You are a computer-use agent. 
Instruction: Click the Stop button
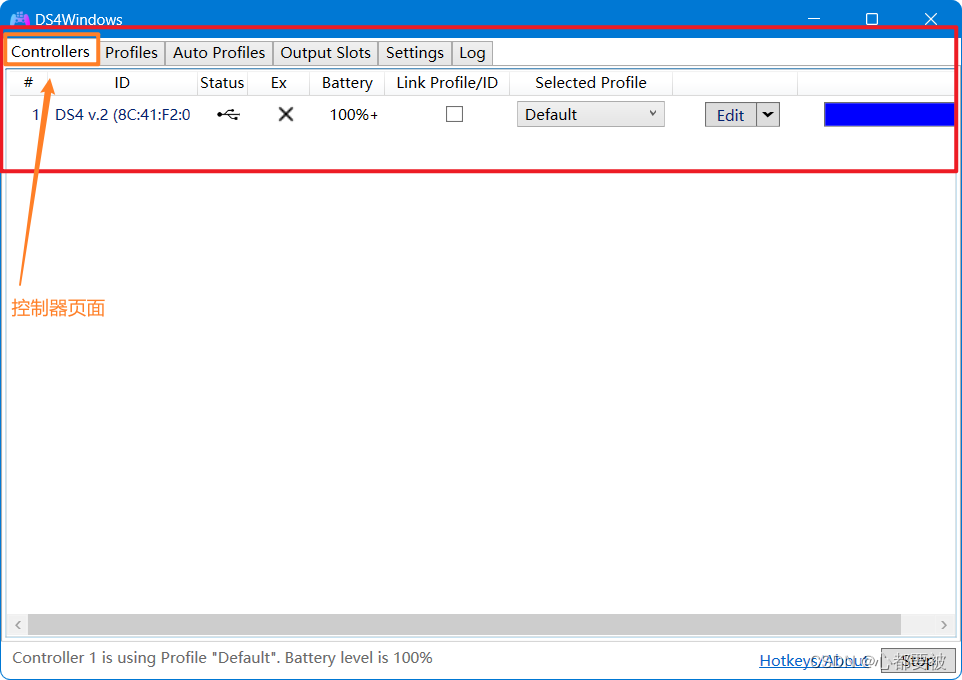[x=918, y=660]
